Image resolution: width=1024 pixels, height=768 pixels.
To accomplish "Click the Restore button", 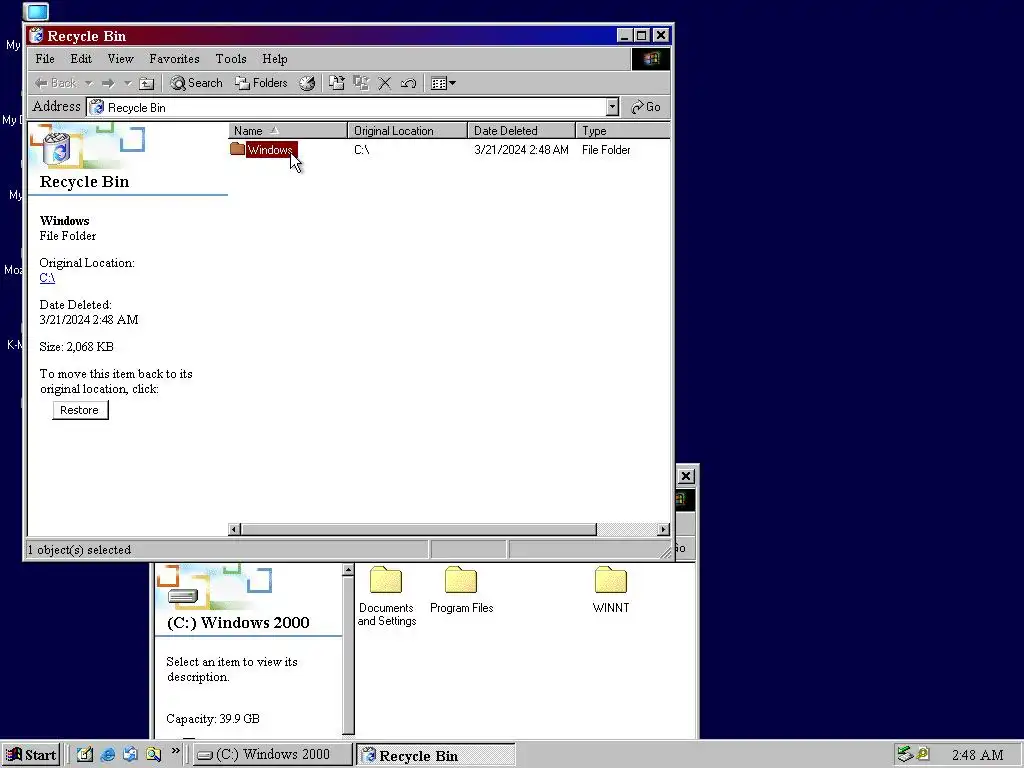I will point(80,410).
